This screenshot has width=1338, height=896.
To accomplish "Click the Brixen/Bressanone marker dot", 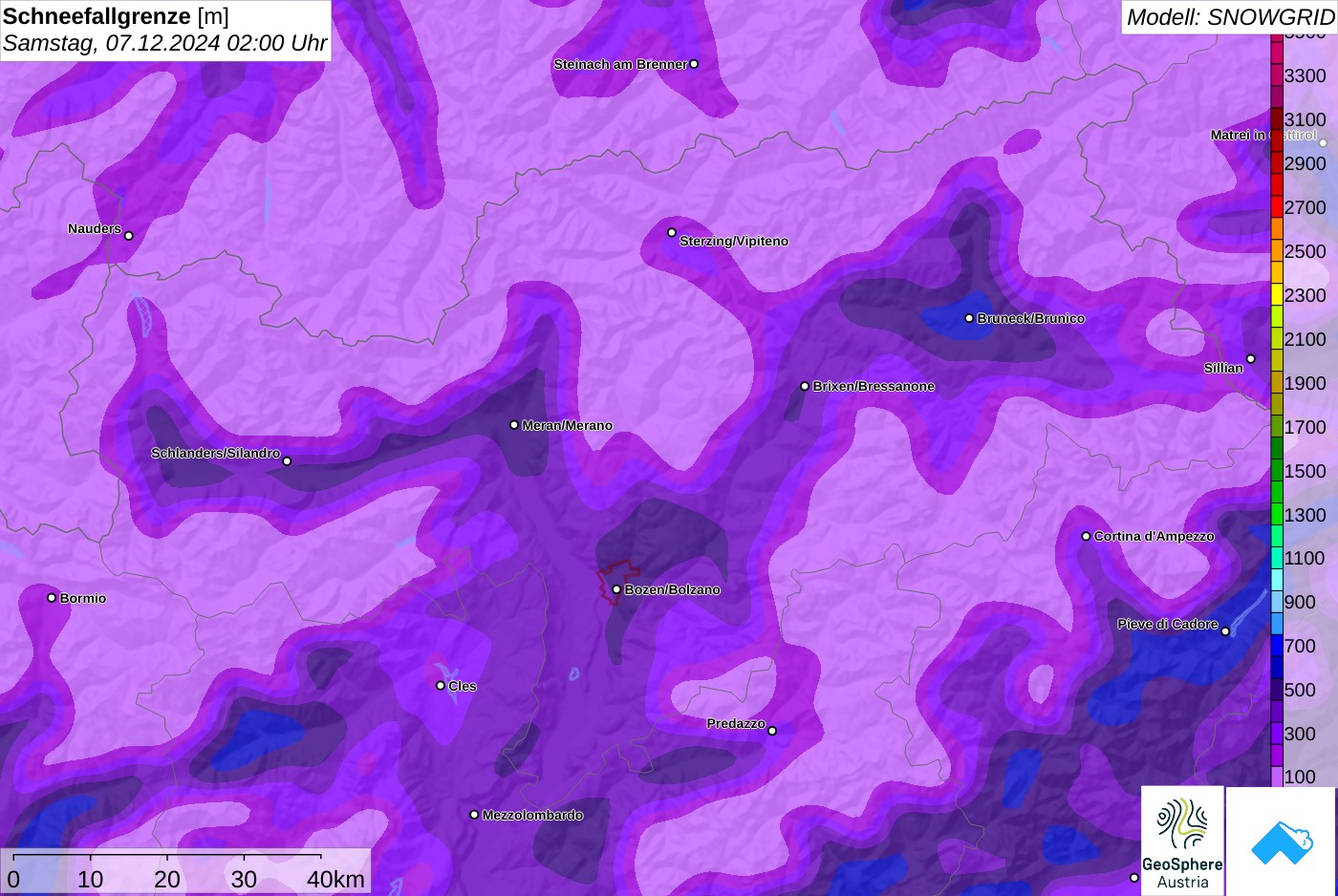I will pos(805,386).
